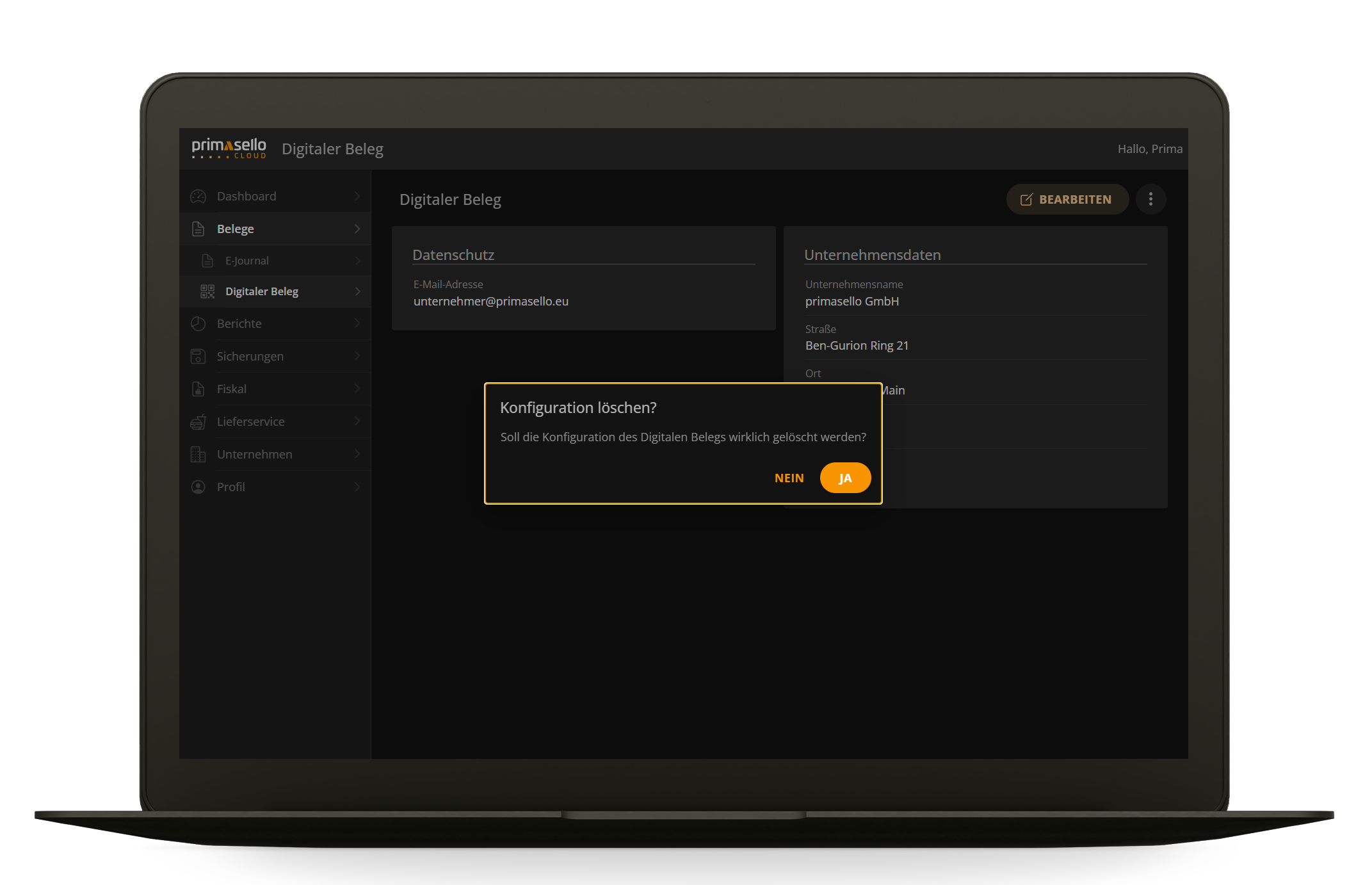Click the Unternehmen building icon
This screenshot has height=885, width=1372.
click(x=198, y=454)
